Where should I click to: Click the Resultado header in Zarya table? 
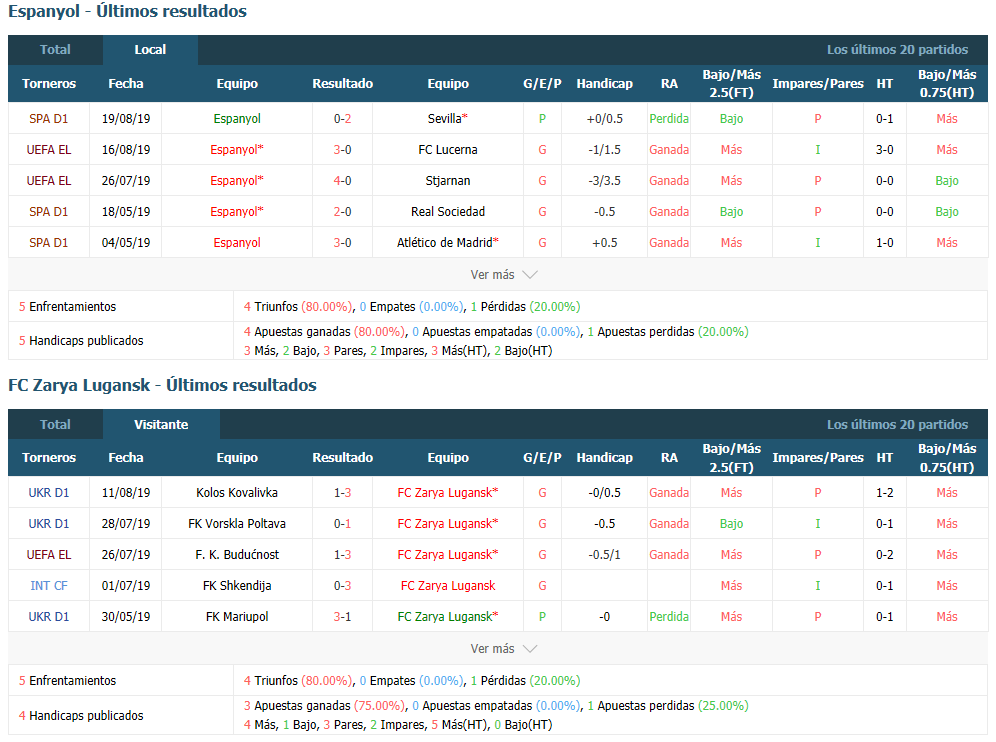click(x=342, y=457)
